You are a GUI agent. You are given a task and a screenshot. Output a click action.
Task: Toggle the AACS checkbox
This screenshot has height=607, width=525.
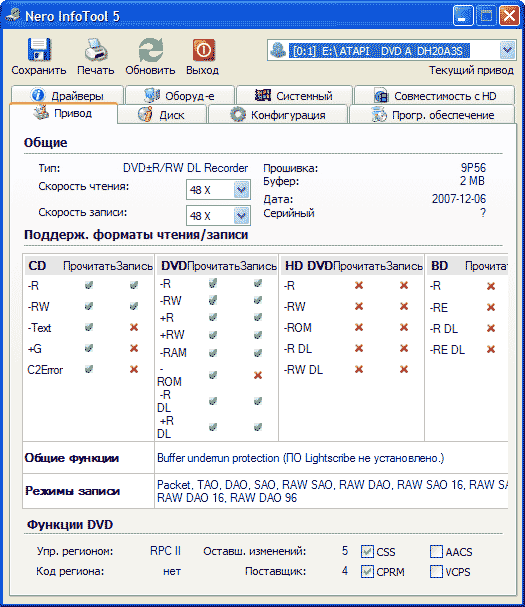(436, 552)
